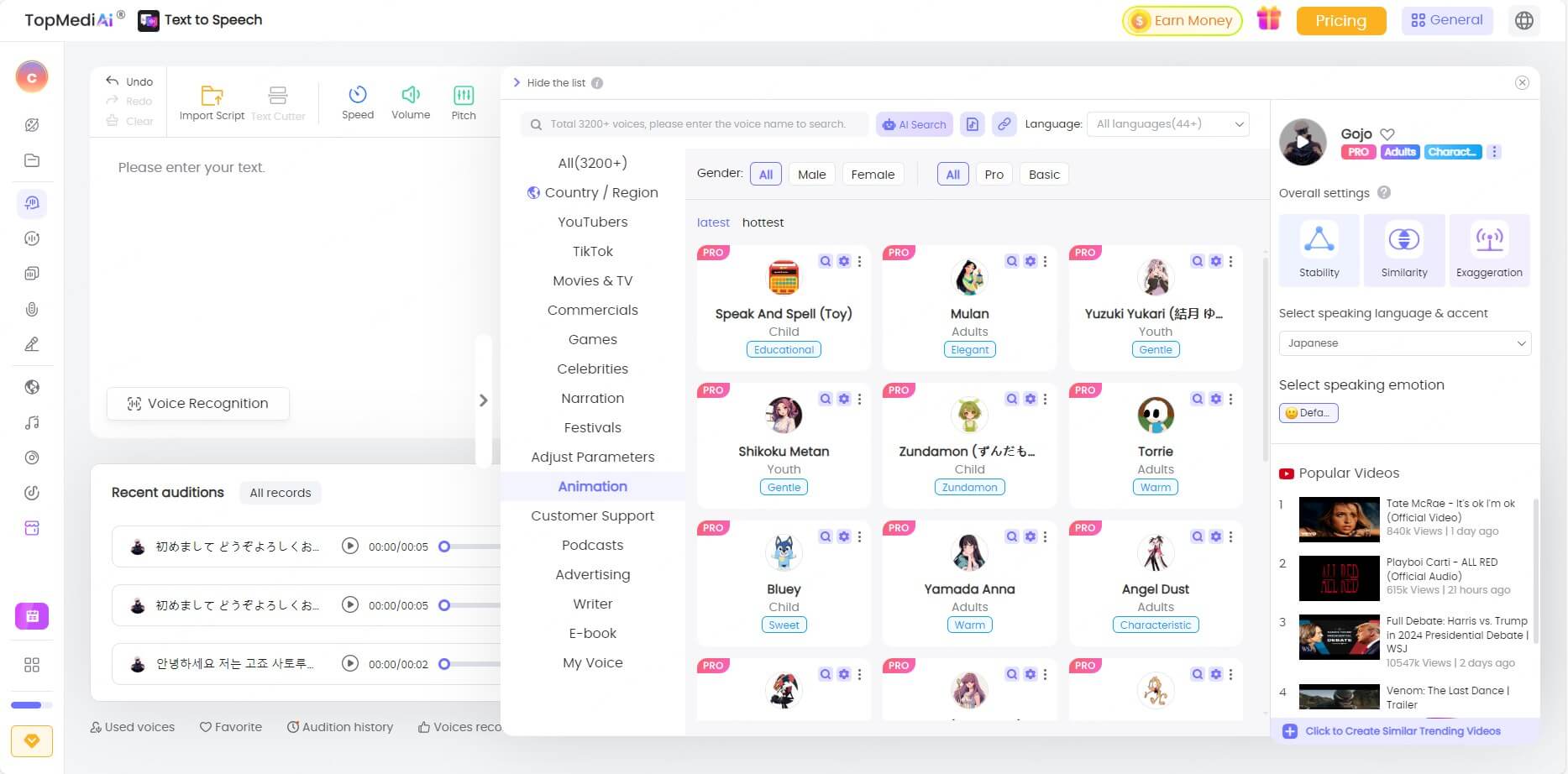Click the link icon beside AI Search
Viewport: 1568px width, 774px height.
click(1004, 124)
